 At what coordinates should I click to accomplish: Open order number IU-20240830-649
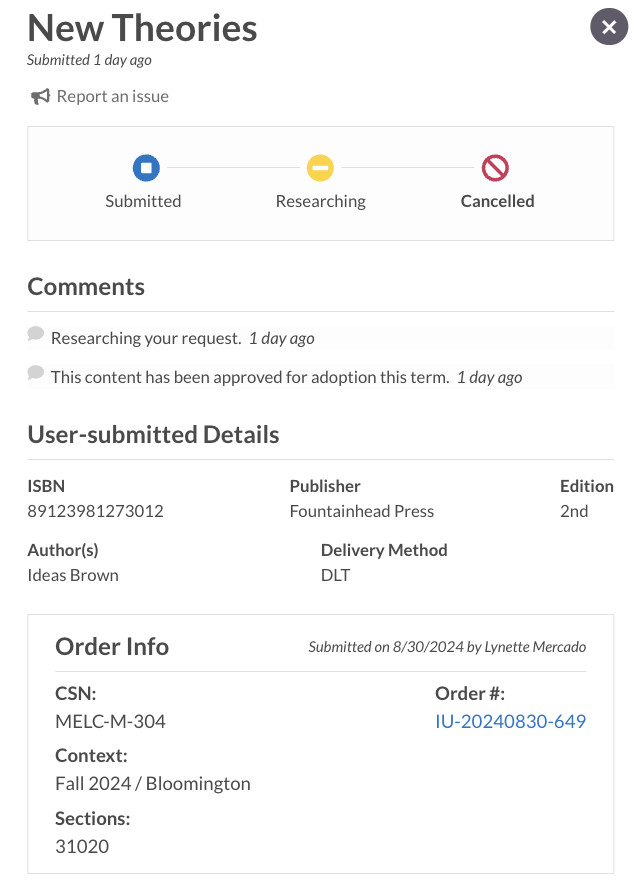(x=510, y=721)
